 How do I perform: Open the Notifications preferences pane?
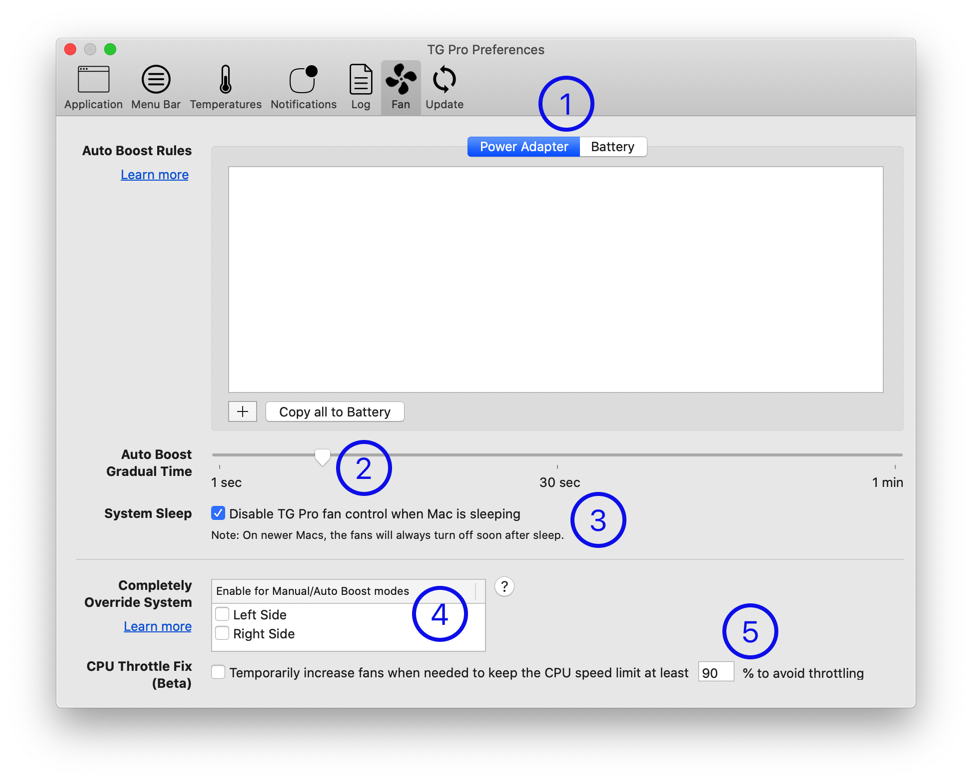pos(303,88)
